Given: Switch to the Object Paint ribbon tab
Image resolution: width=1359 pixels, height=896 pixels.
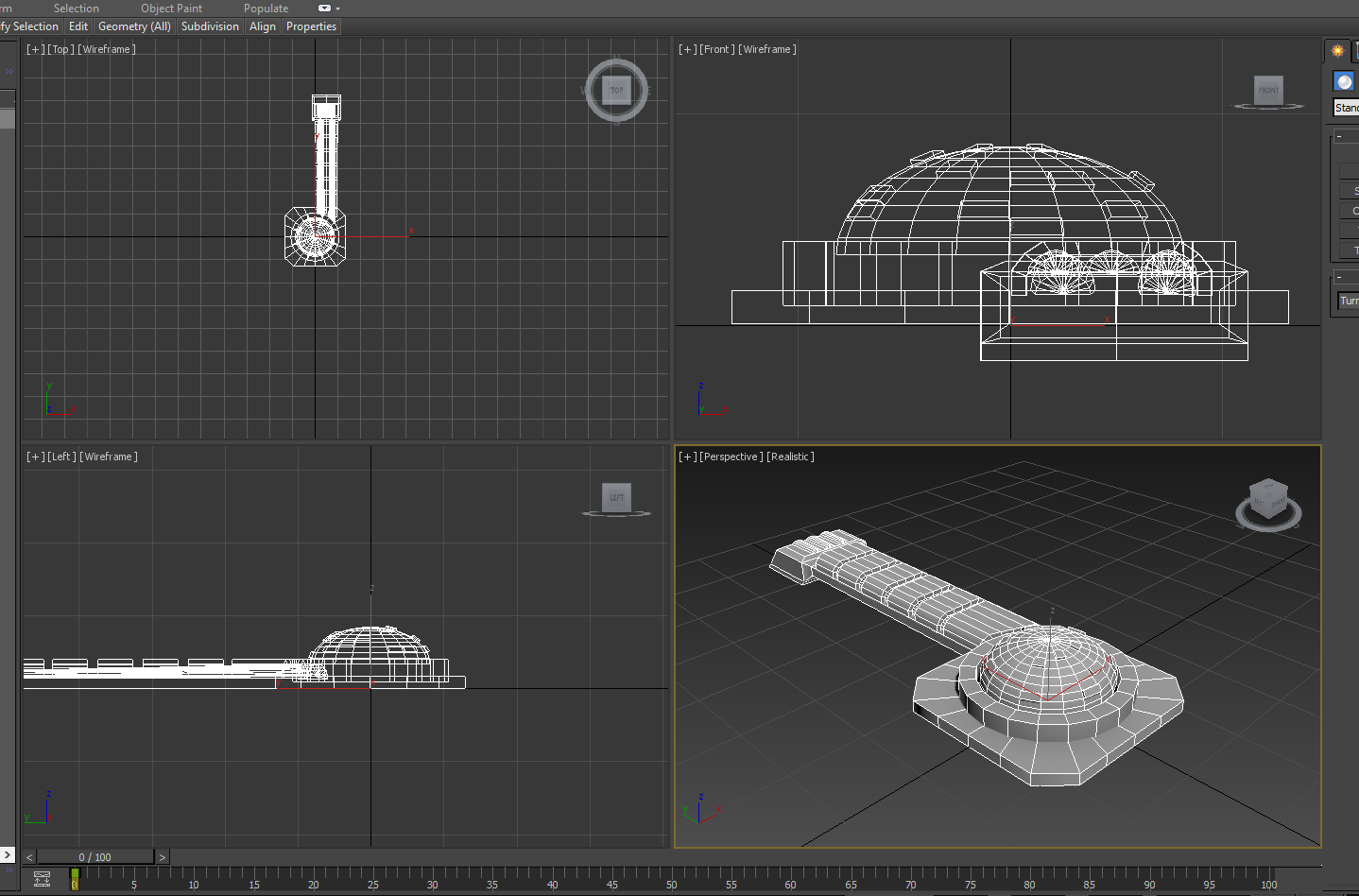Looking at the screenshot, I should [x=171, y=9].
